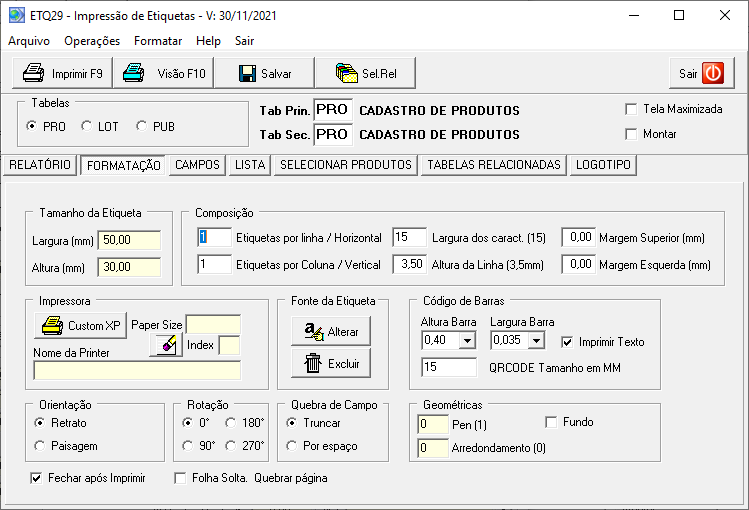Click the Index field
Screen dimensions: 749x510
point(229,345)
